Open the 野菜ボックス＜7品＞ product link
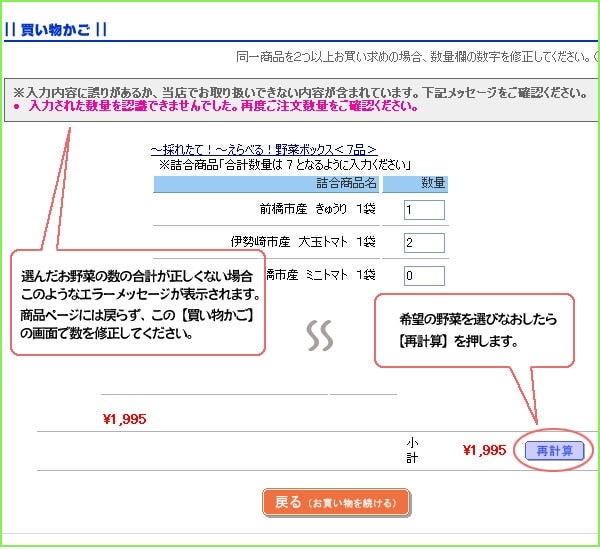 [263, 149]
